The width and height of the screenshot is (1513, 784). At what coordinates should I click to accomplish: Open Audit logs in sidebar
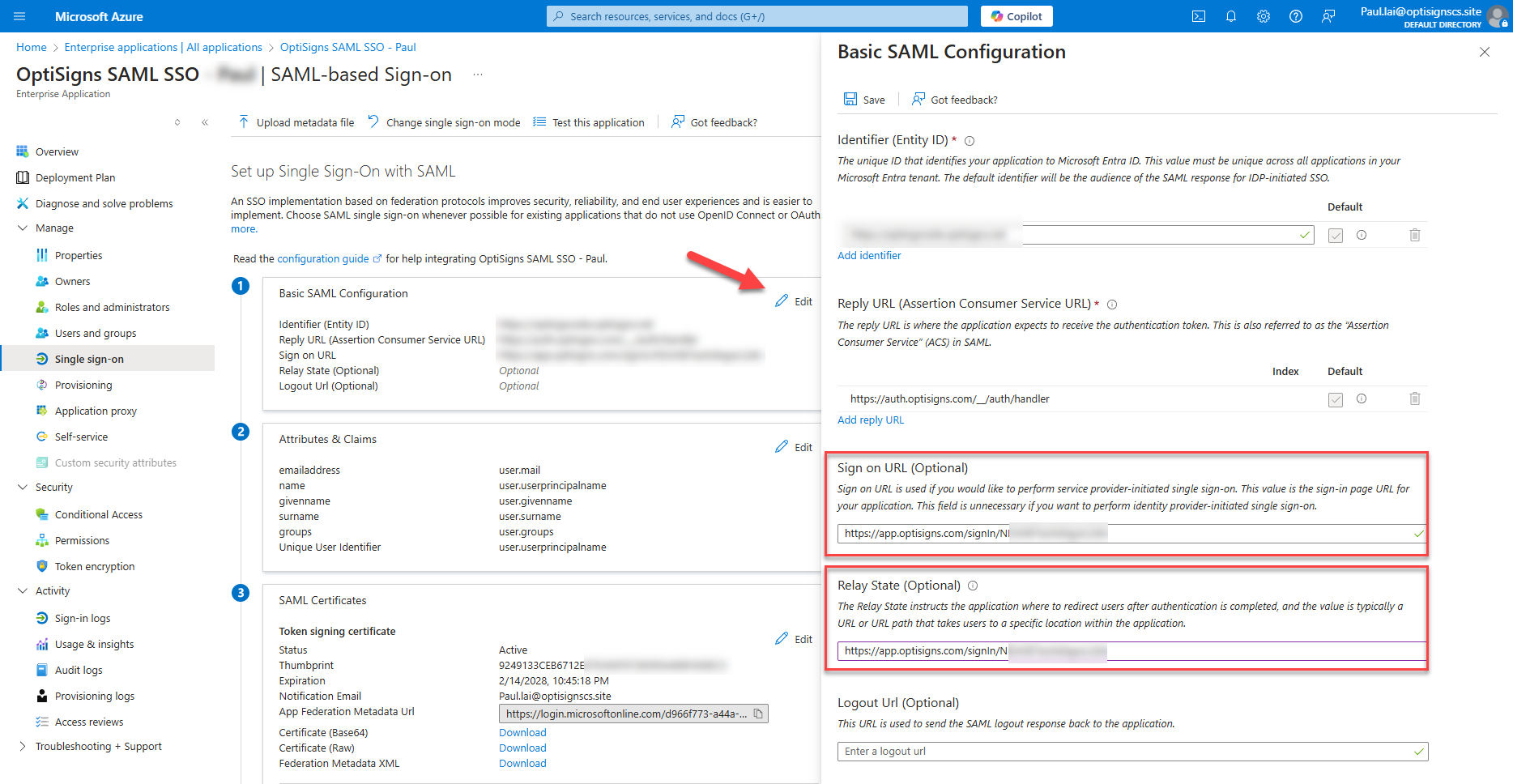tap(79, 670)
